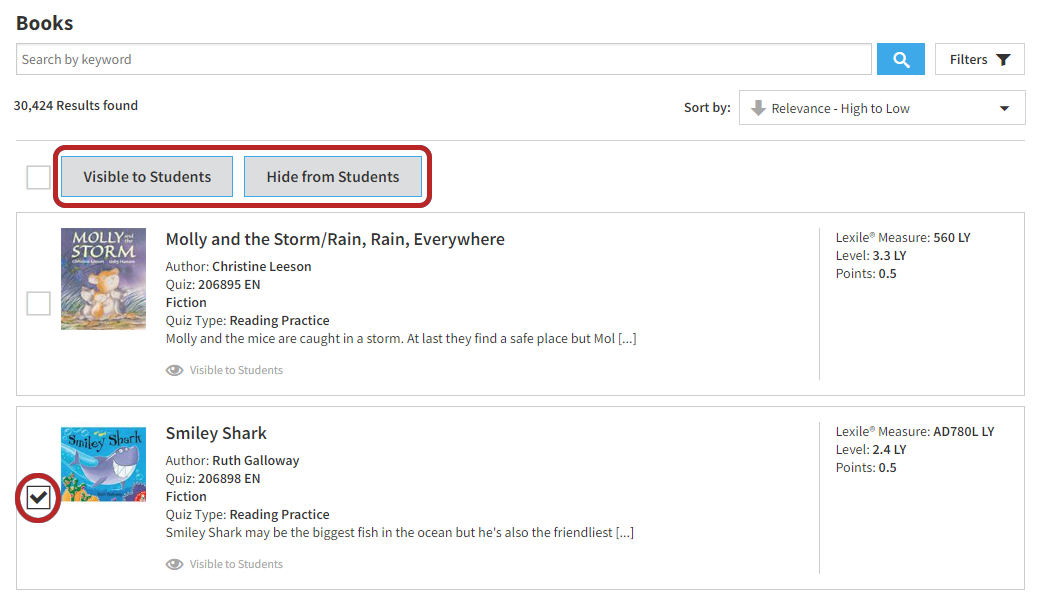
Task: Open the Smiley Shark title
Action: click(216, 433)
